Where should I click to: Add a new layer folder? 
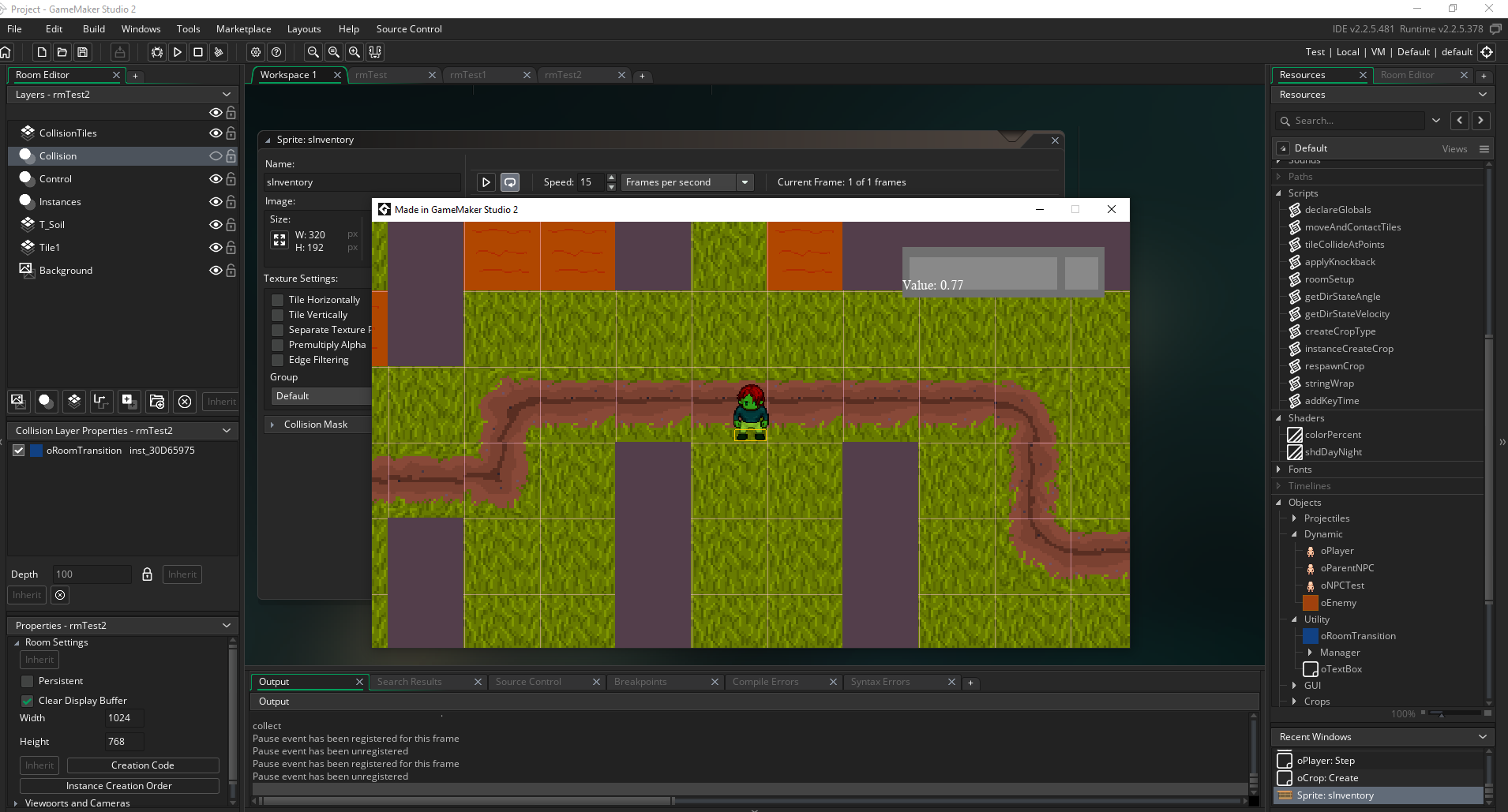(x=157, y=401)
